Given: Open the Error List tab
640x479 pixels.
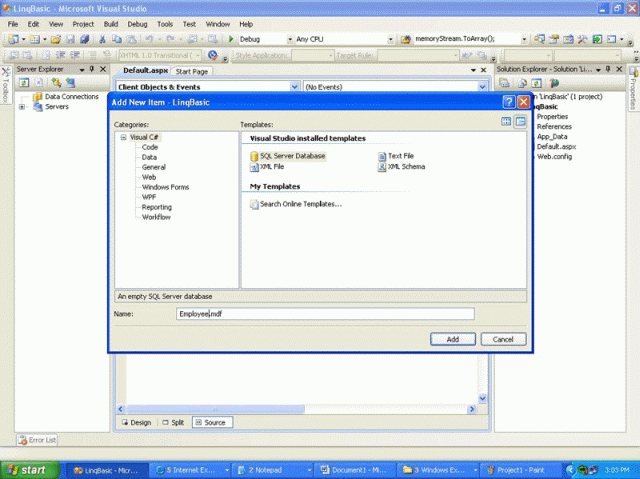Looking at the screenshot, I should [38, 440].
